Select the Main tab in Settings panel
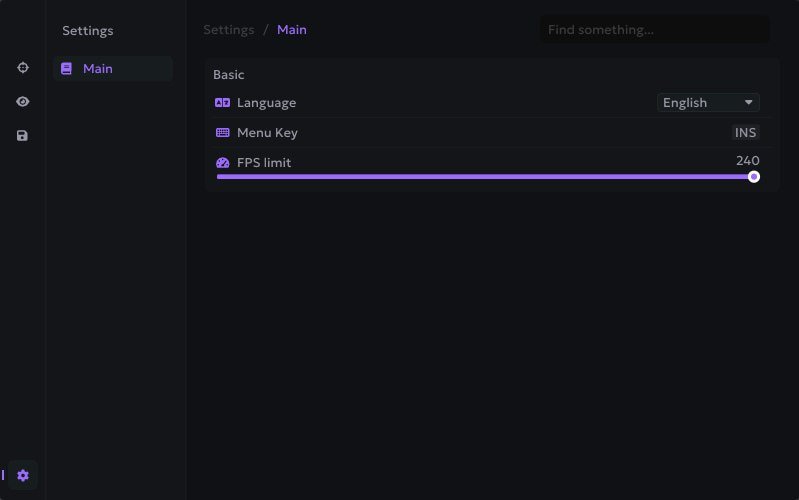799x500 pixels. (112, 69)
